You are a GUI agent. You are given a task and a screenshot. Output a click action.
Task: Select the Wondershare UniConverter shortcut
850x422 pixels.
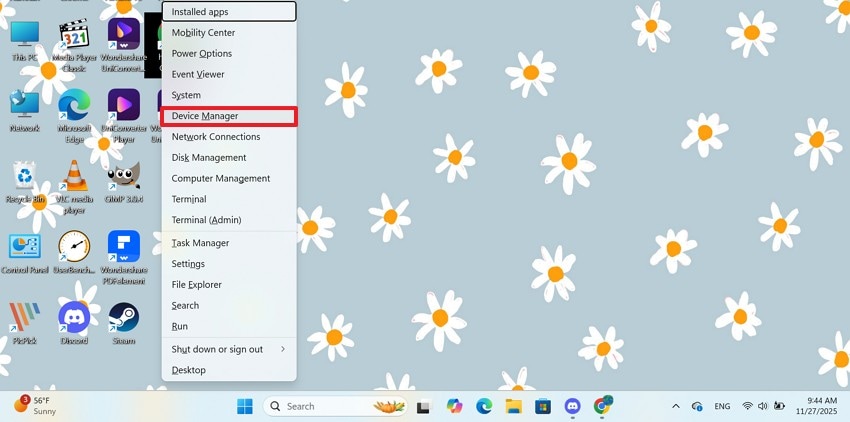point(124,46)
